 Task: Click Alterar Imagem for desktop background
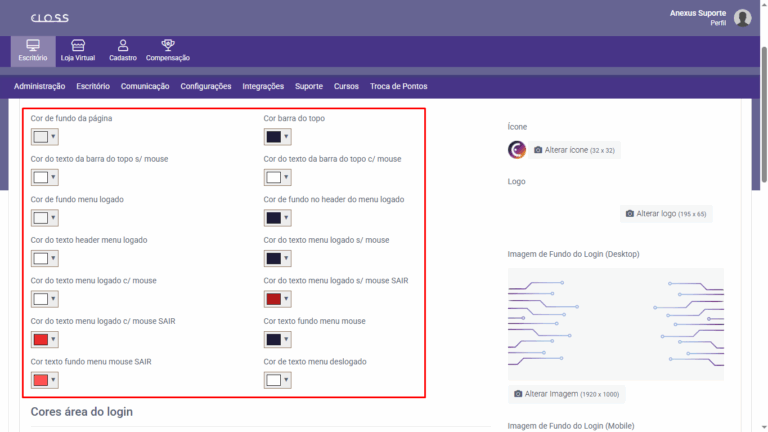pos(566,394)
